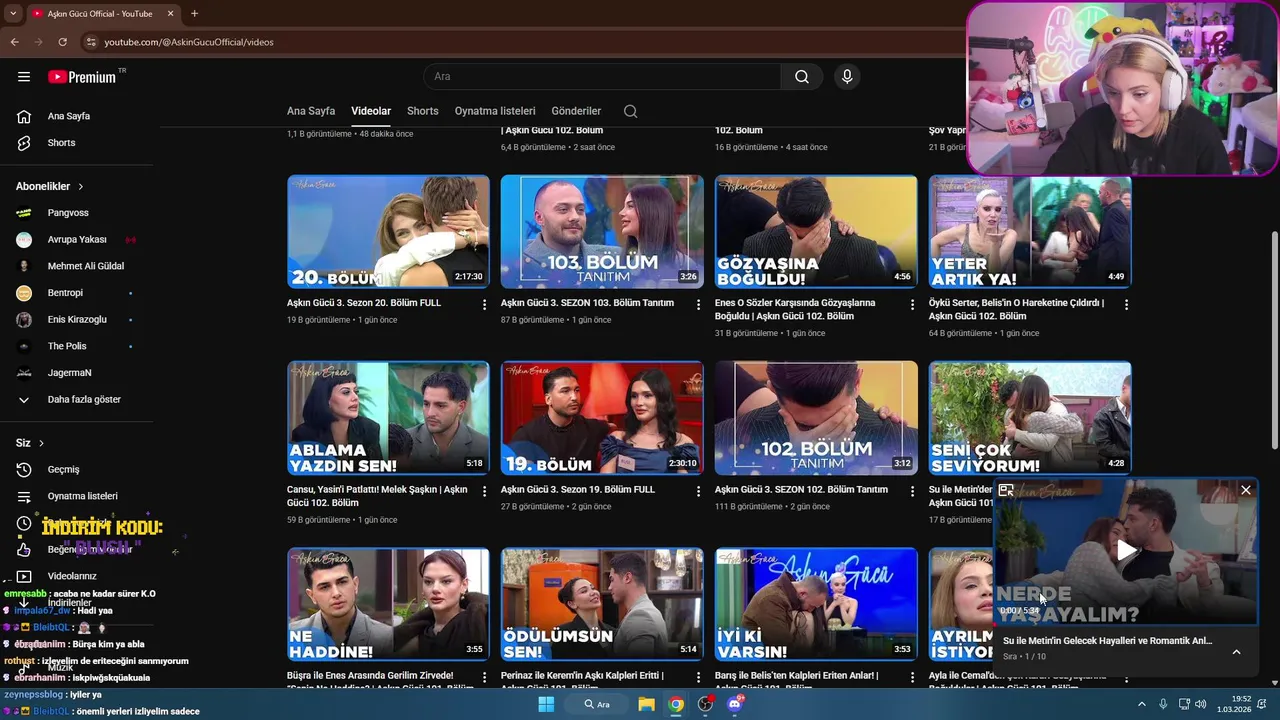Open options for SEZON 103. Bölüm Tanıtım
Screen dimensions: 1280x720
(699, 304)
